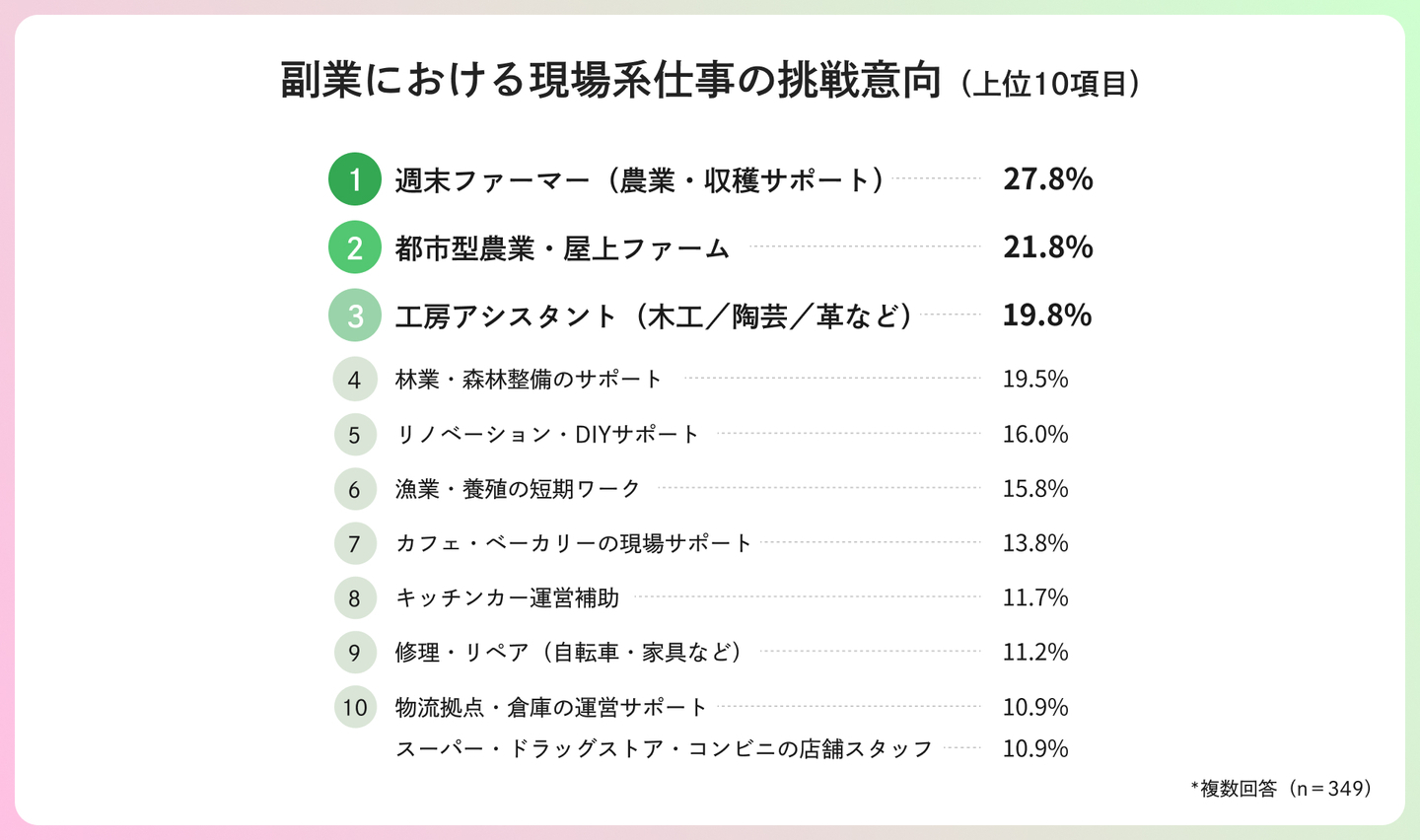Screen dimensions: 1420x840
Task: Click the light green rank 3 badge
Action: 355,315
